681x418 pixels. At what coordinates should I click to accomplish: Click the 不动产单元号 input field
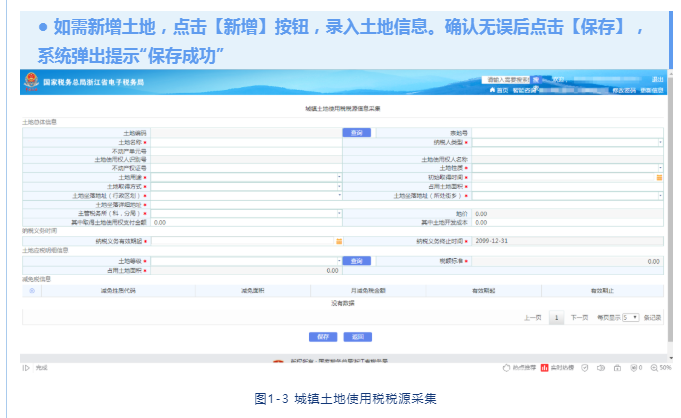246,151
